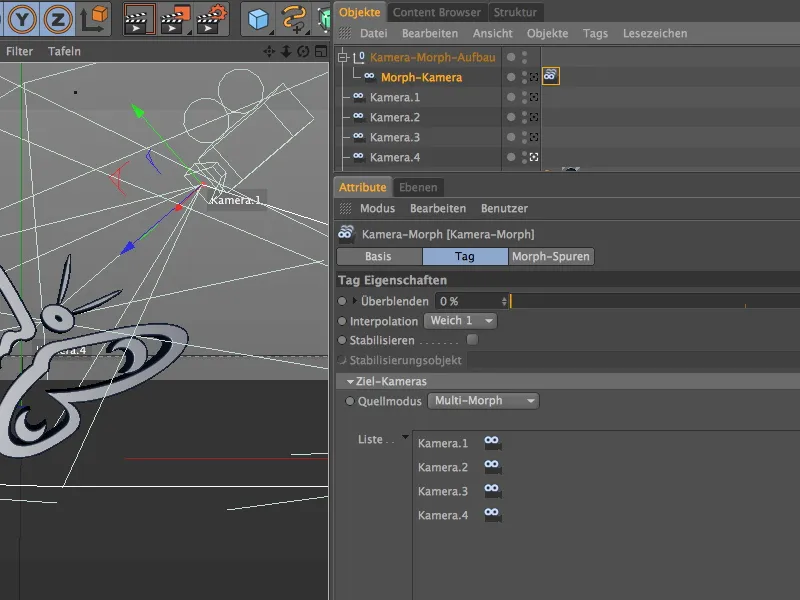800x600 pixels.
Task: Click the Überblenden slider track
Action: [655, 301]
